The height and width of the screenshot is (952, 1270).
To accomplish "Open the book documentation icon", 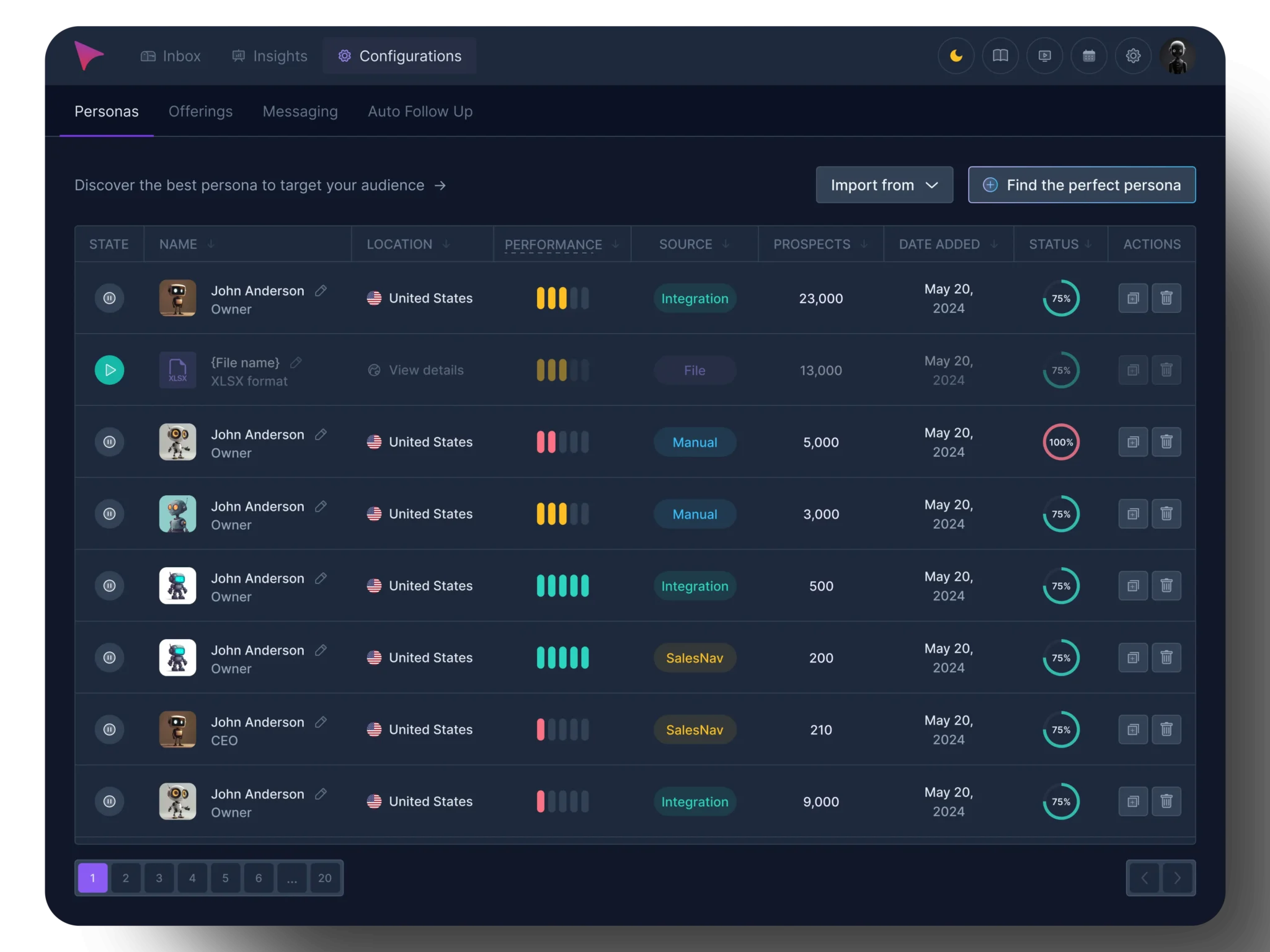I will coord(1000,56).
